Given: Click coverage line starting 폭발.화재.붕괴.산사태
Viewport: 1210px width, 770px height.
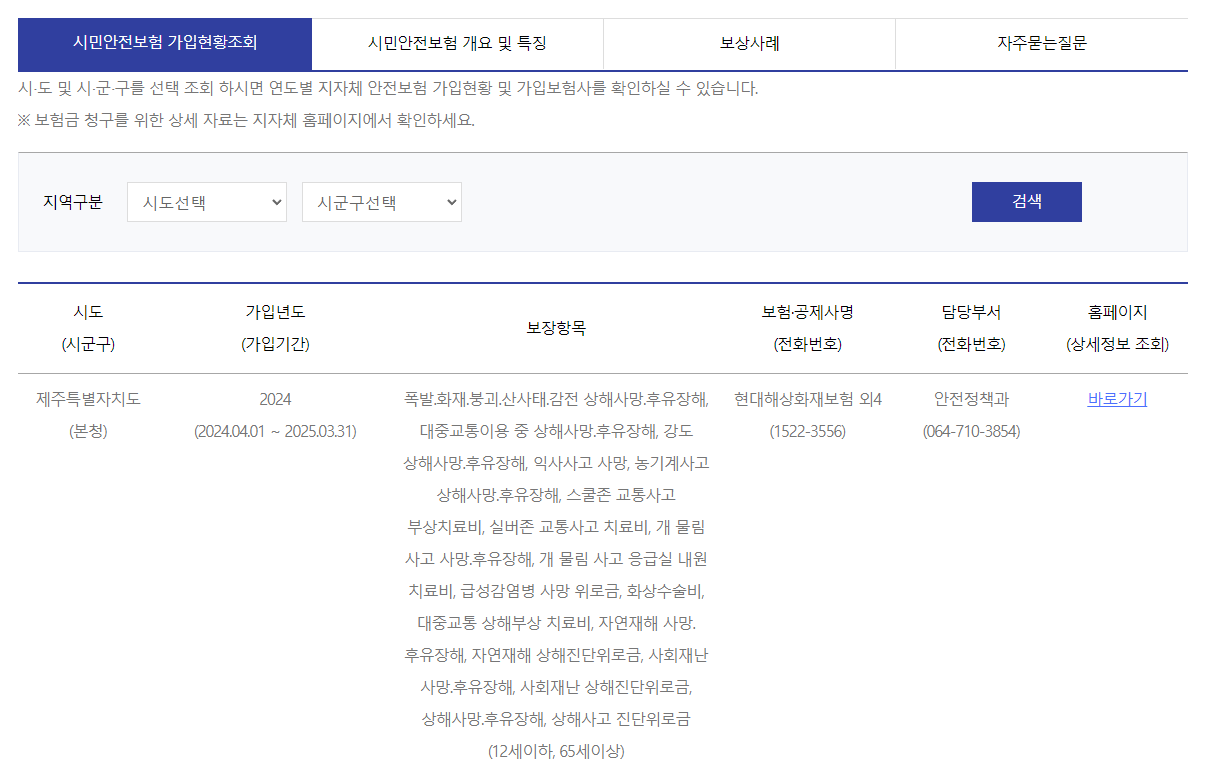Looking at the screenshot, I should (x=556, y=399).
